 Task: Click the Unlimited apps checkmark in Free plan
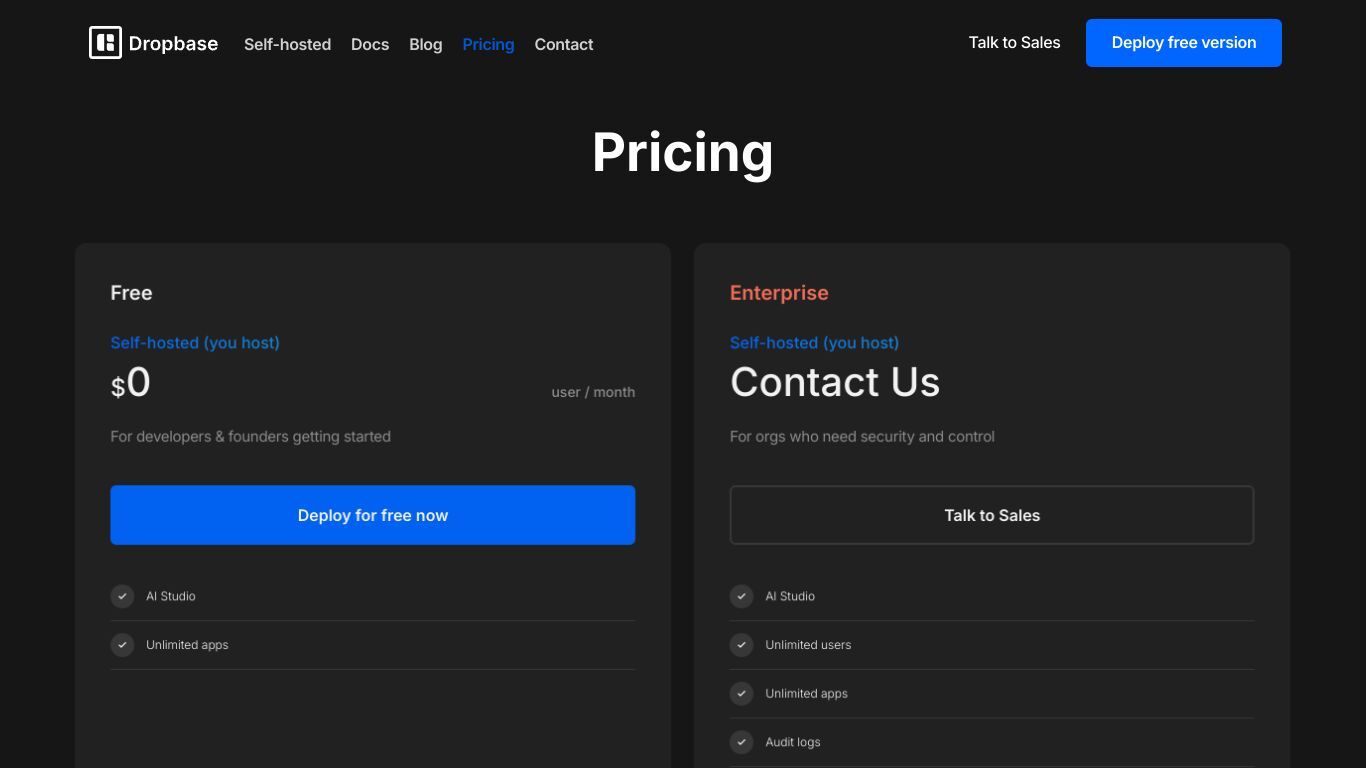[x=122, y=645]
